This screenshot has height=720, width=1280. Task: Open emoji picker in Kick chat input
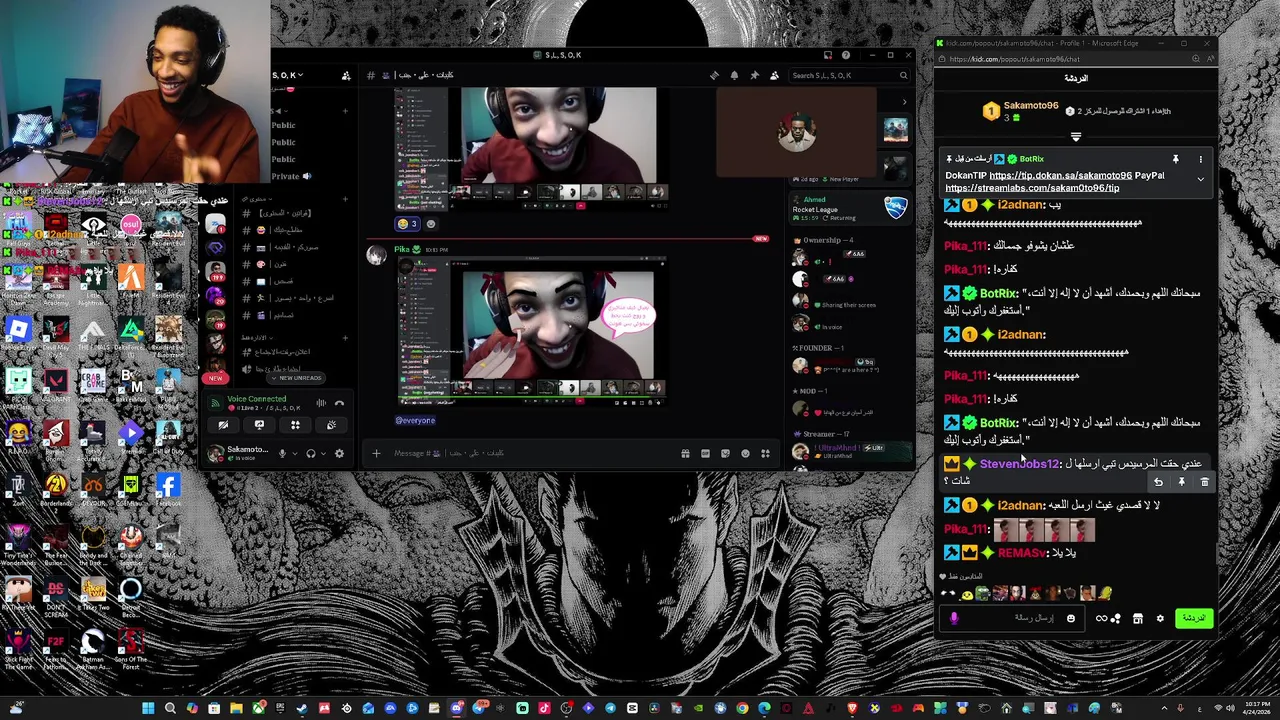point(1071,618)
